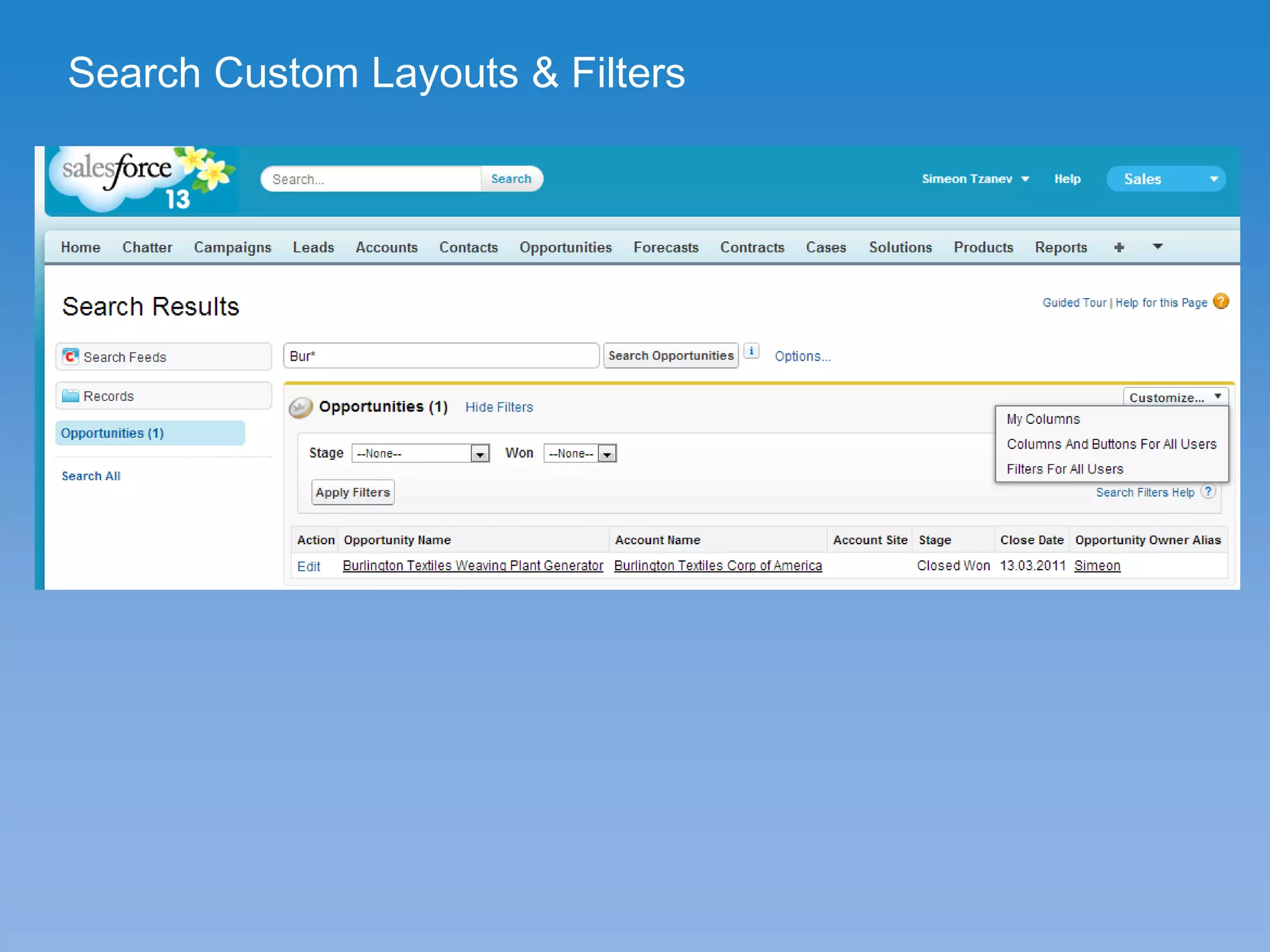This screenshot has width=1270, height=952.
Task: Click the Search Feeds chatter icon
Action: pos(71,356)
